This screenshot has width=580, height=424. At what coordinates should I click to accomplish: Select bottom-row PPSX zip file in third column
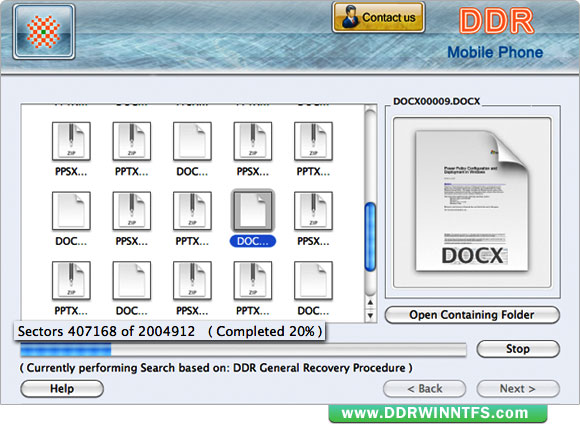[192, 280]
